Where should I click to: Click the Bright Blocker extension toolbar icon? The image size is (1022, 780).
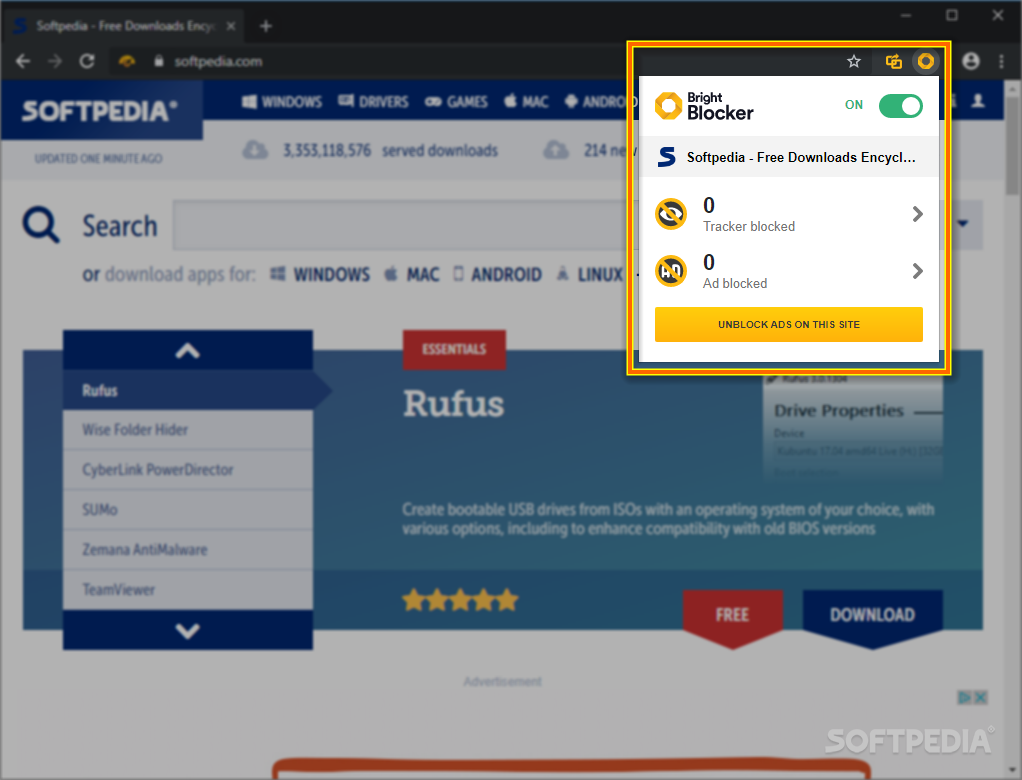(x=926, y=61)
